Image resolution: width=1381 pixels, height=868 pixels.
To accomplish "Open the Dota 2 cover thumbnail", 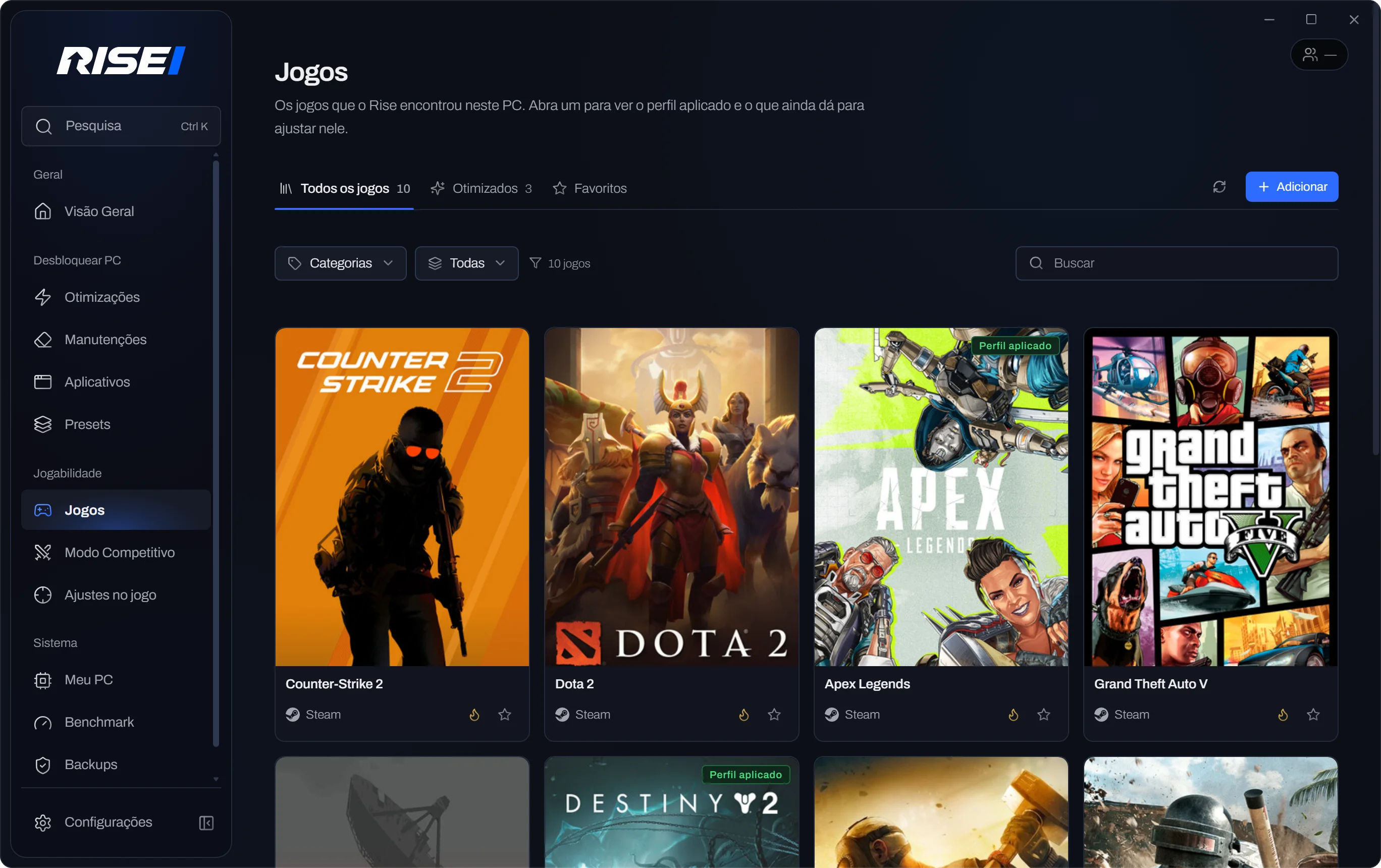I will pos(672,497).
